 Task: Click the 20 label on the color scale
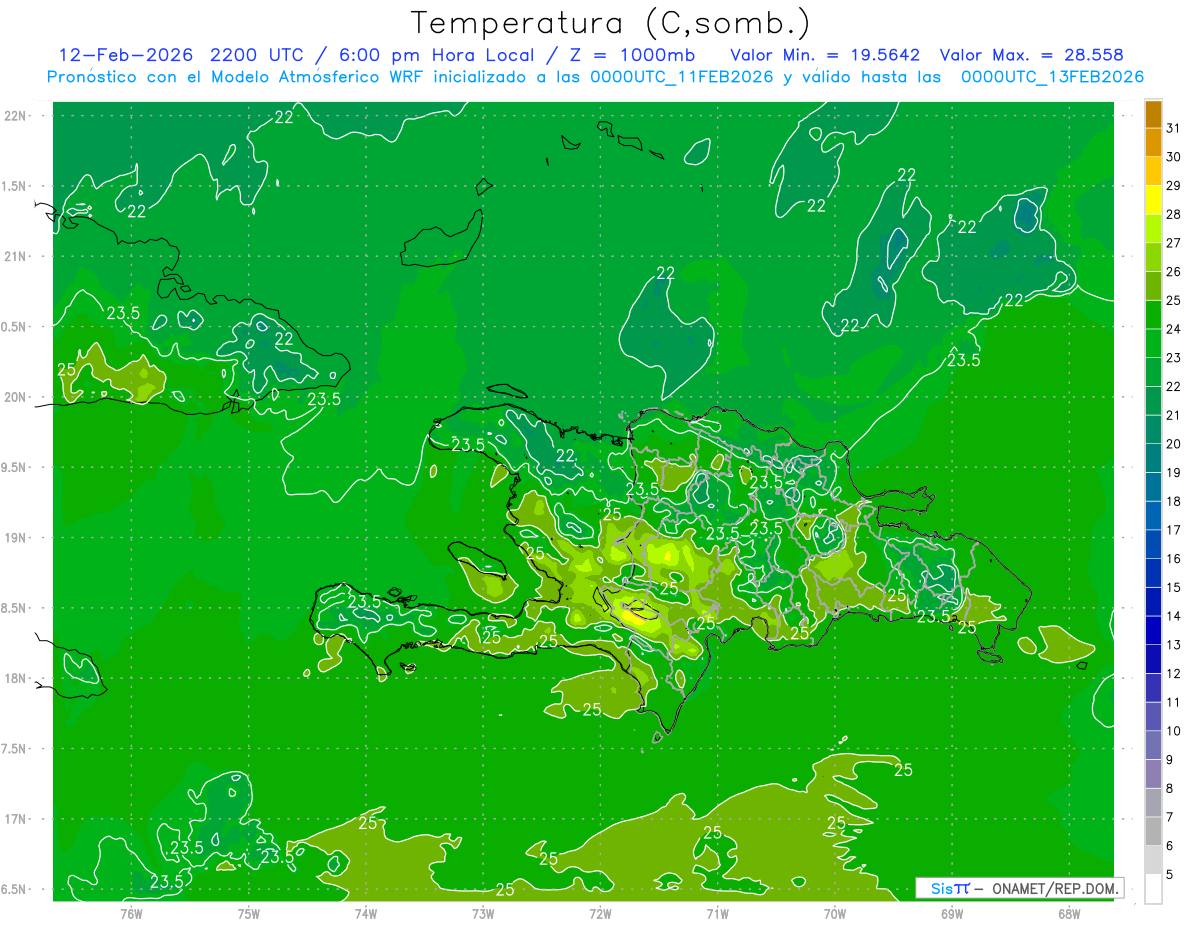[x=1174, y=444]
